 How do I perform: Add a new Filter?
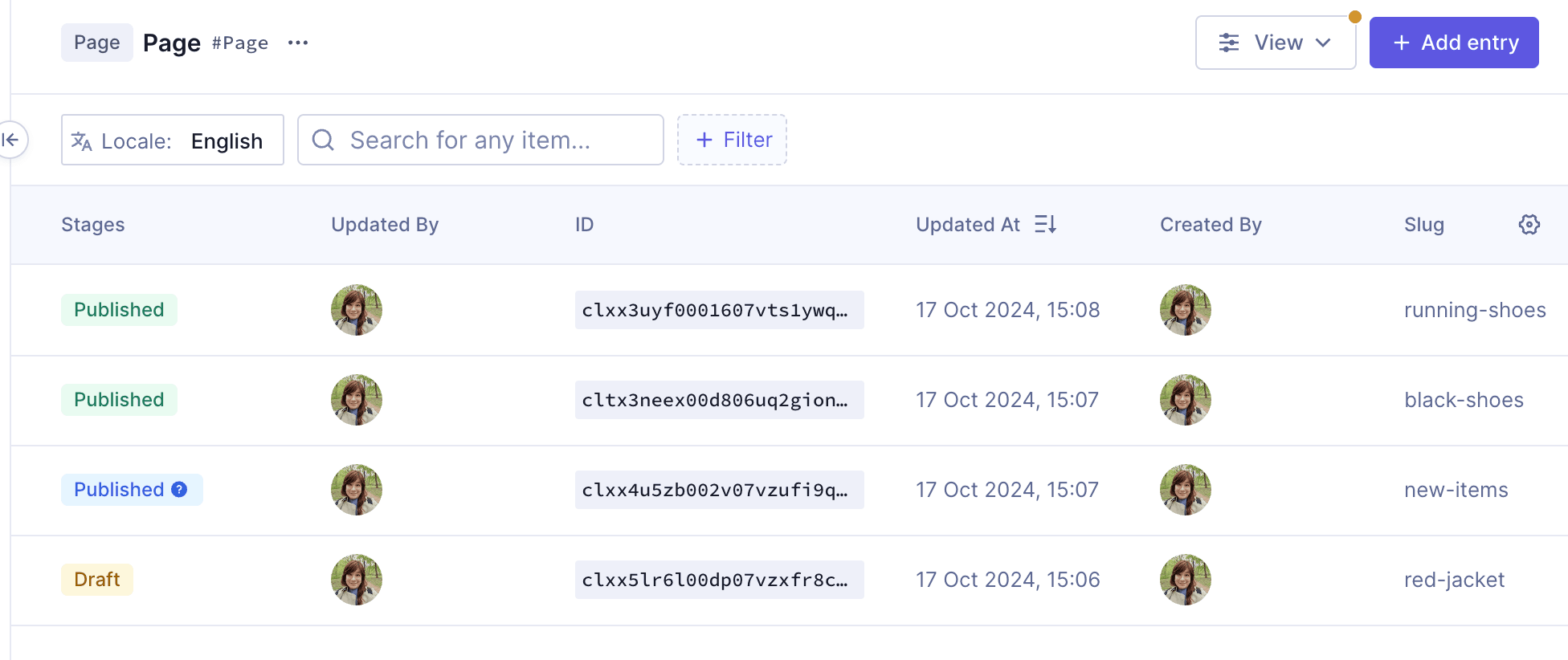[x=732, y=141]
